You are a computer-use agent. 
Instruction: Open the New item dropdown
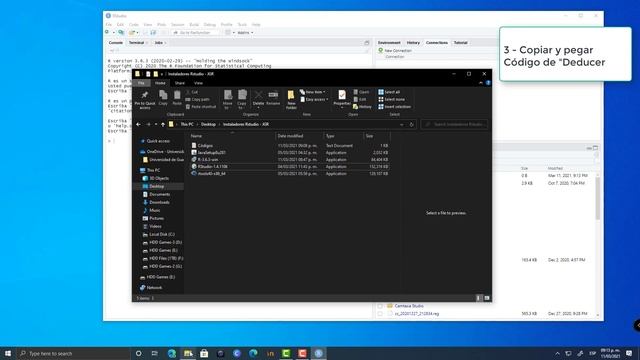pyautogui.click(x=313, y=92)
